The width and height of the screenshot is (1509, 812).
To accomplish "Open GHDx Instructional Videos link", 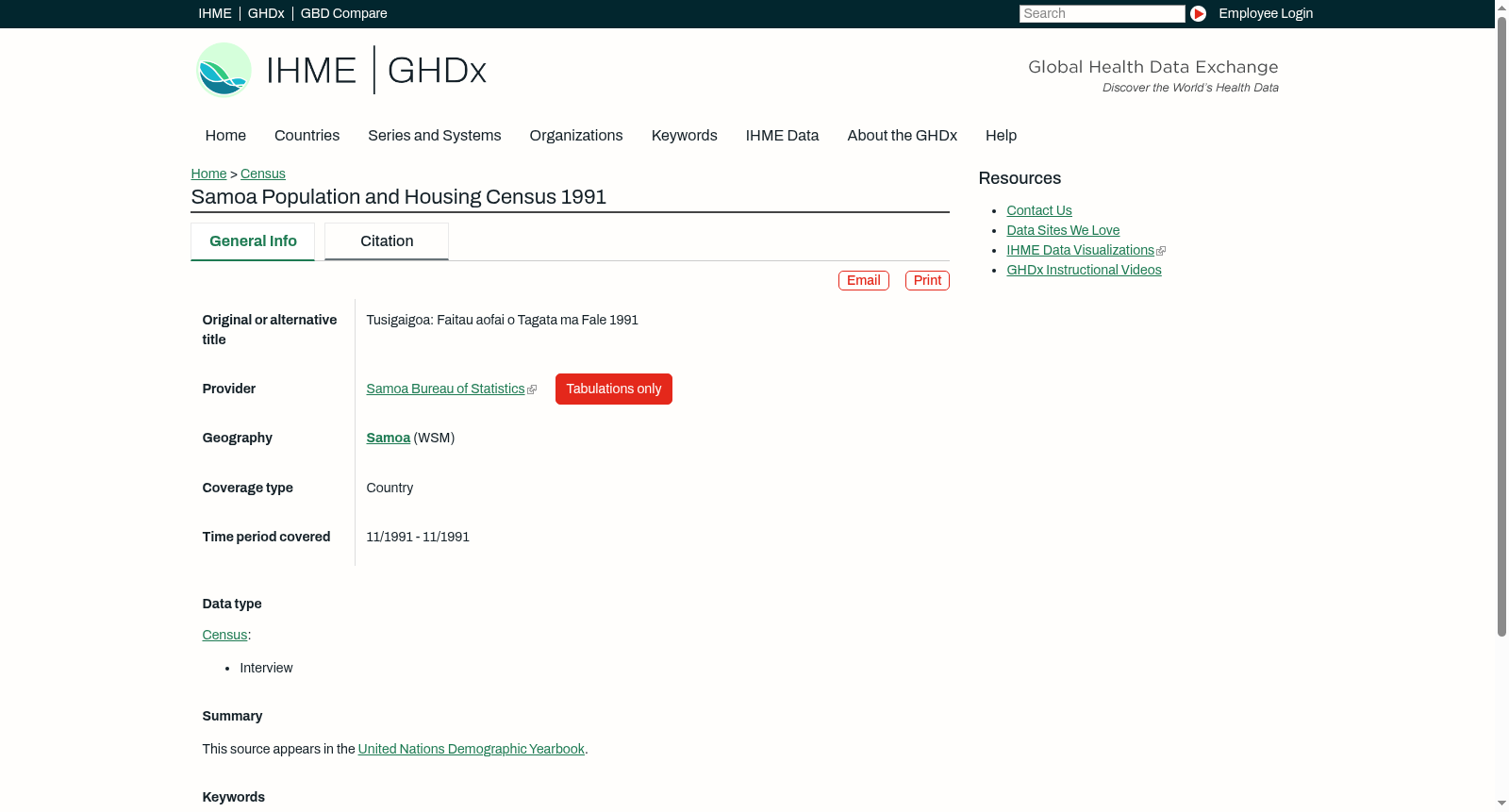I will (1084, 271).
